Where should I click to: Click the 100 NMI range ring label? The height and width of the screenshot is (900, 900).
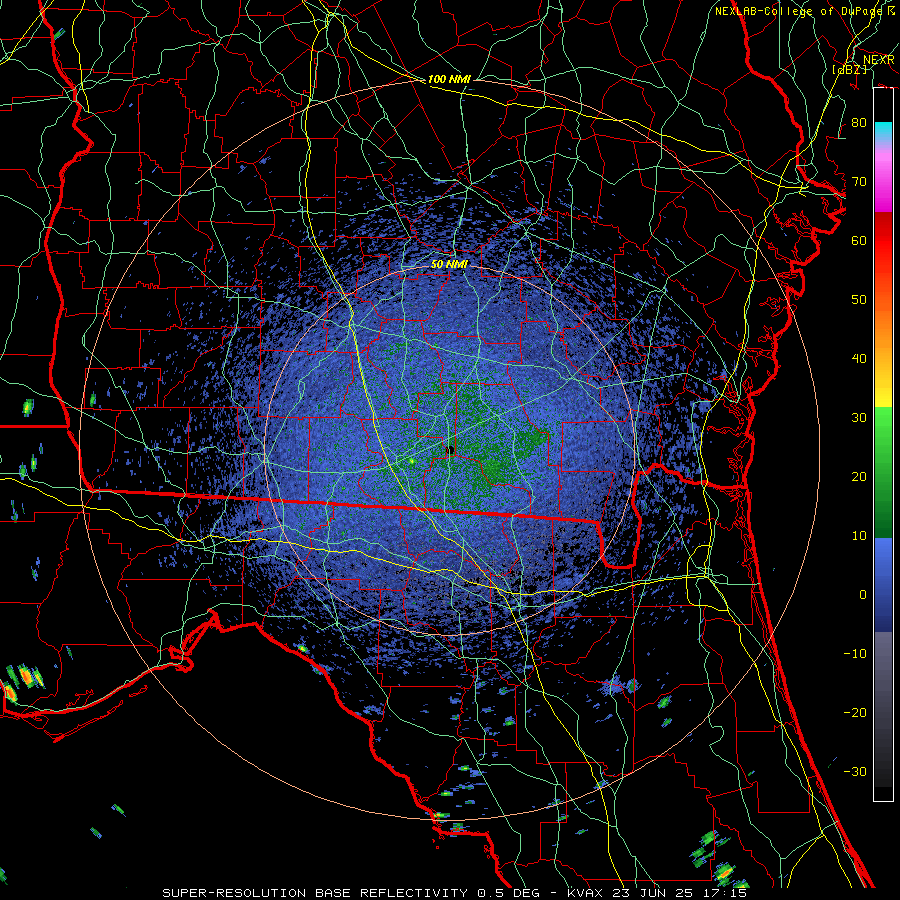pos(449,79)
